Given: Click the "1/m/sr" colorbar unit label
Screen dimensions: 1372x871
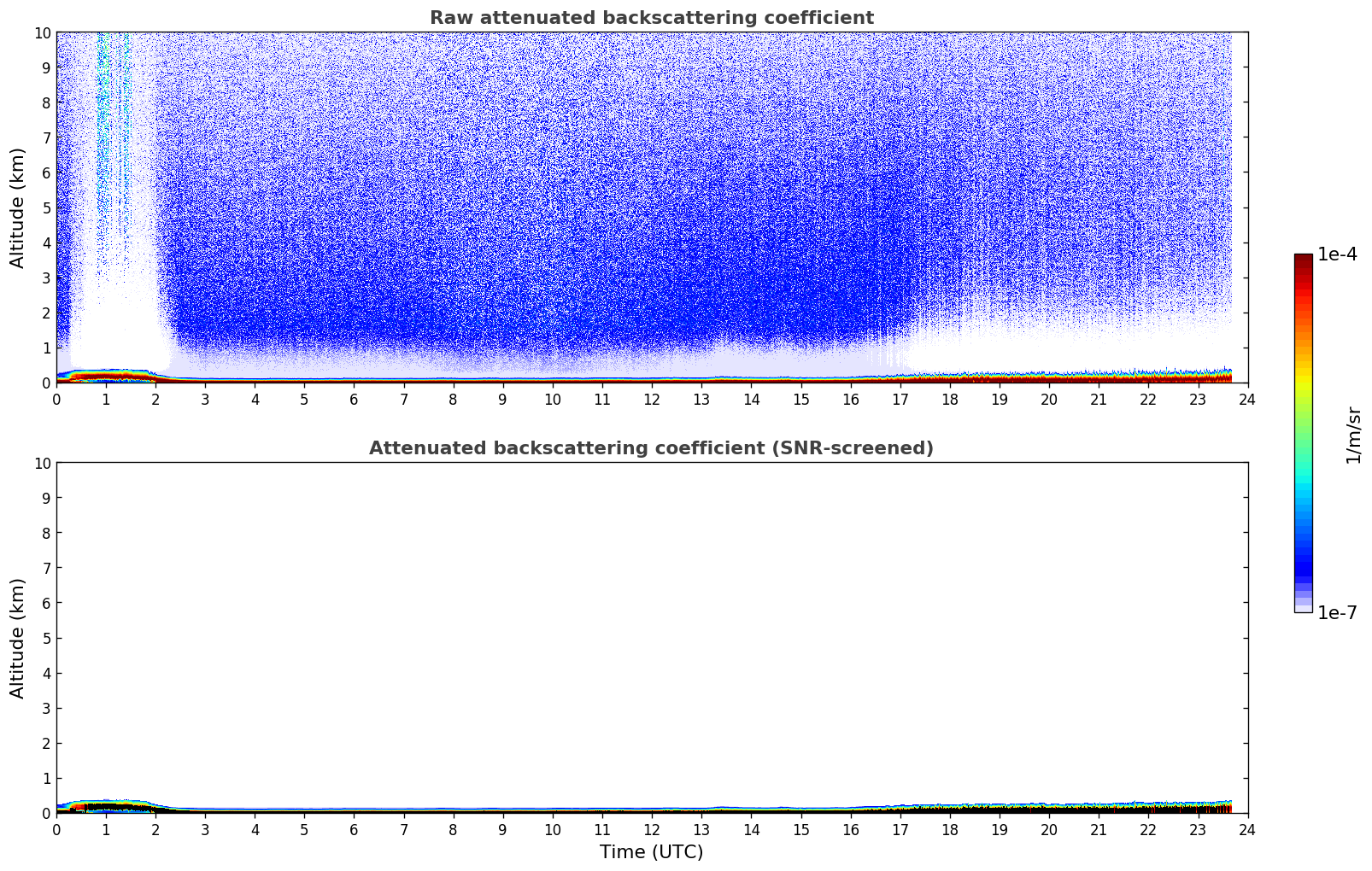Looking at the screenshot, I should tap(1353, 434).
